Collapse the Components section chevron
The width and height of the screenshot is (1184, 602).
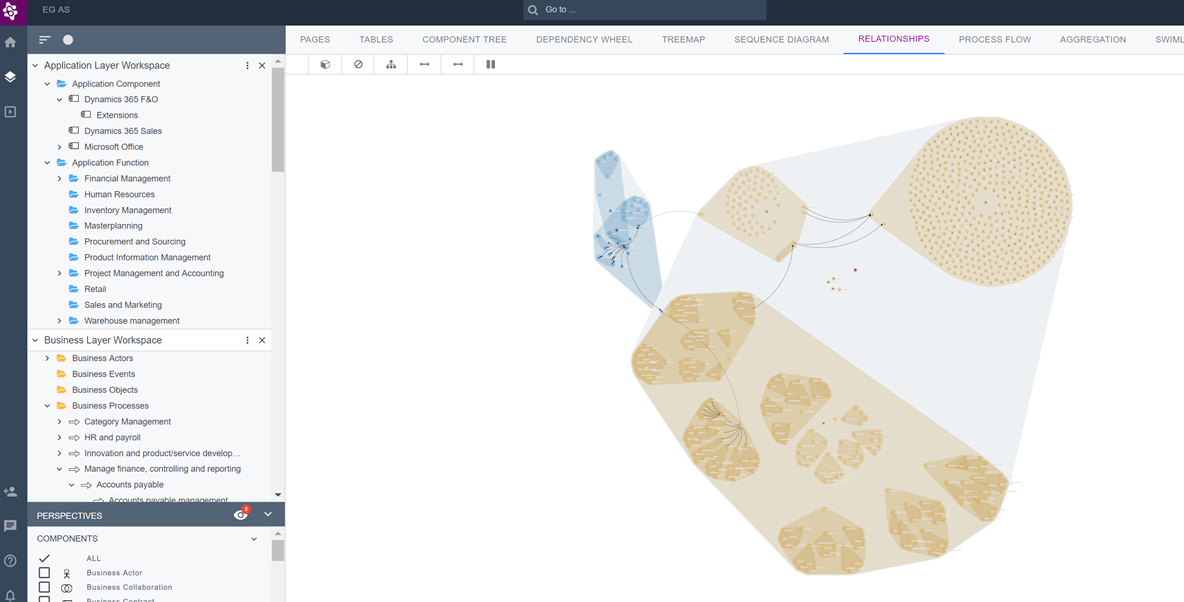(254, 539)
